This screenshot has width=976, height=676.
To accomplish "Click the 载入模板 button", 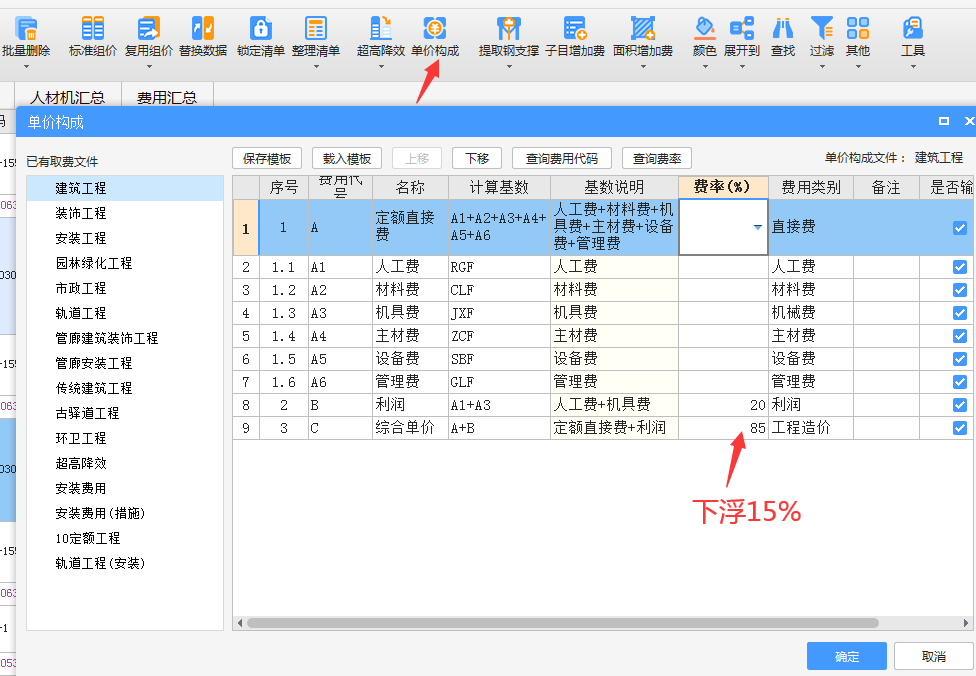I will tap(347, 159).
